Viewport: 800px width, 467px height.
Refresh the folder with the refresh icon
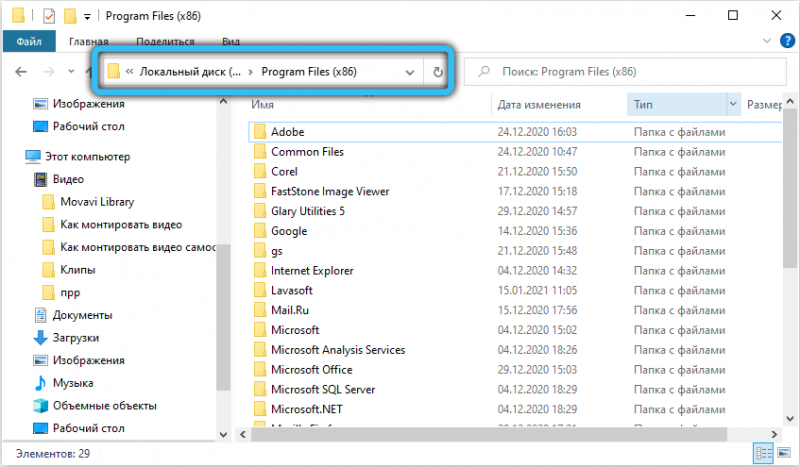click(438, 72)
